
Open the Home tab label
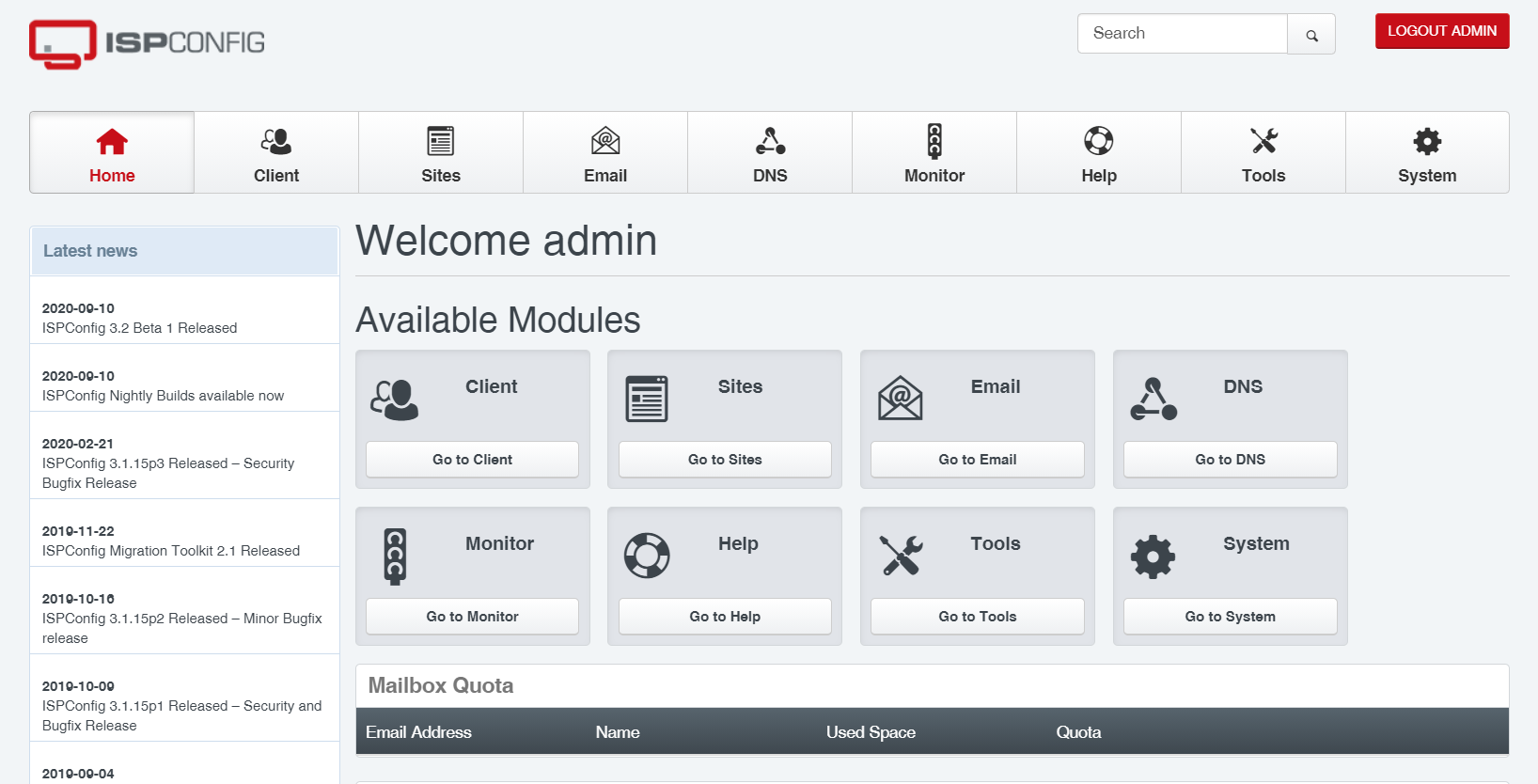click(x=112, y=176)
